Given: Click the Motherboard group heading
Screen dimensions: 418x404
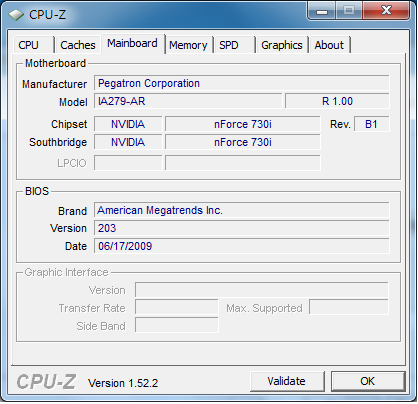Looking at the screenshot, I should pyautogui.click(x=55, y=63).
